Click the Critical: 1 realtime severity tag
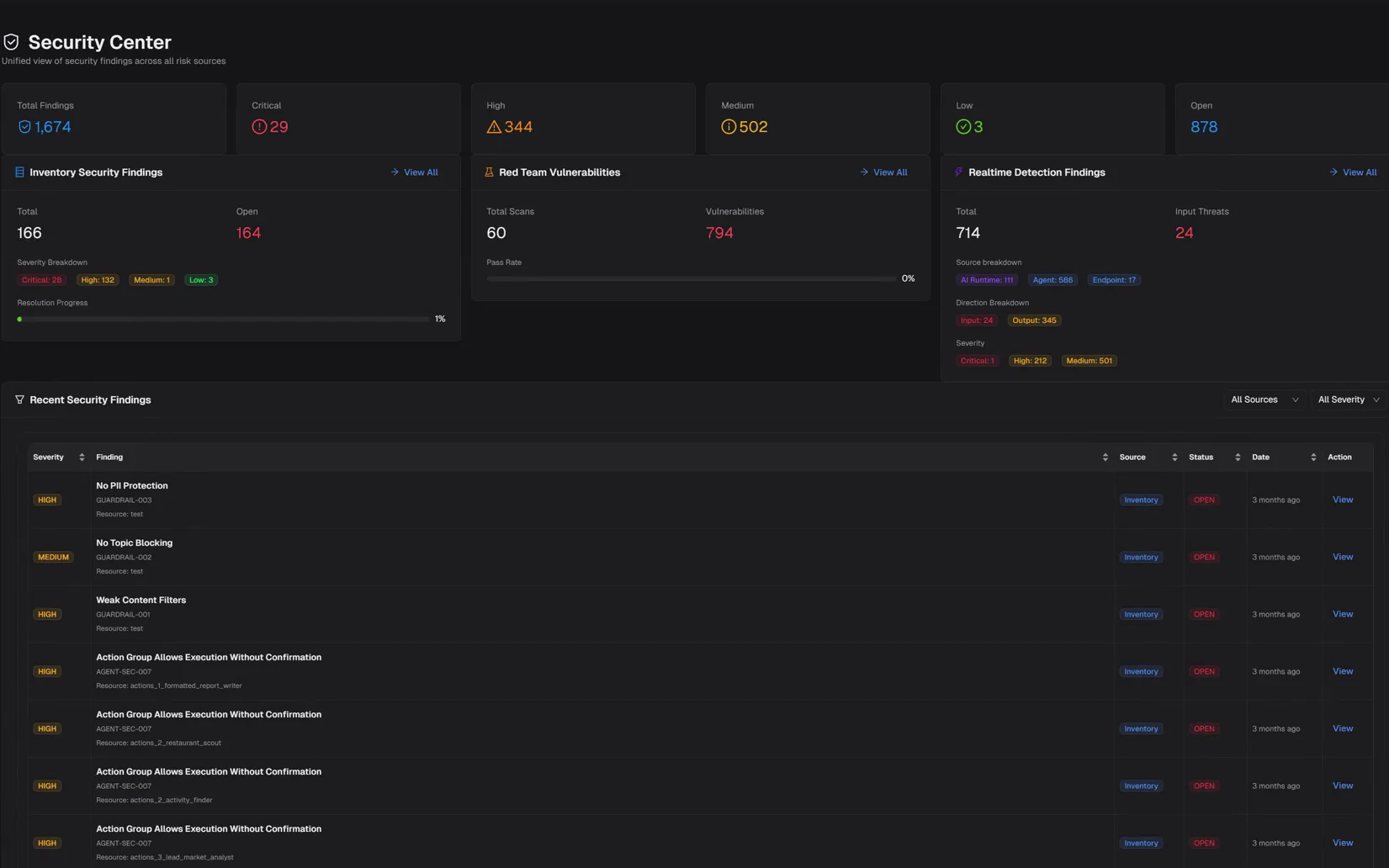1389x868 pixels. (x=978, y=361)
